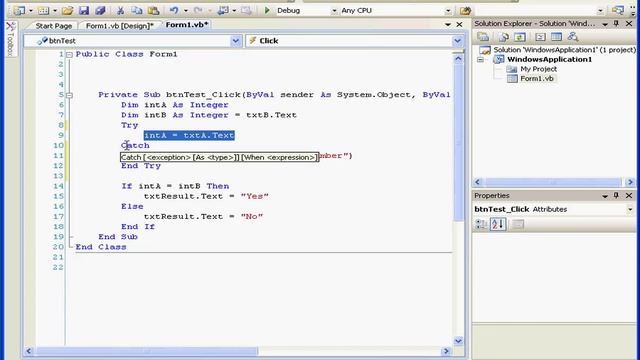Click the Undo arrow icon
Screen dimensions: 640x360
coord(174,10)
